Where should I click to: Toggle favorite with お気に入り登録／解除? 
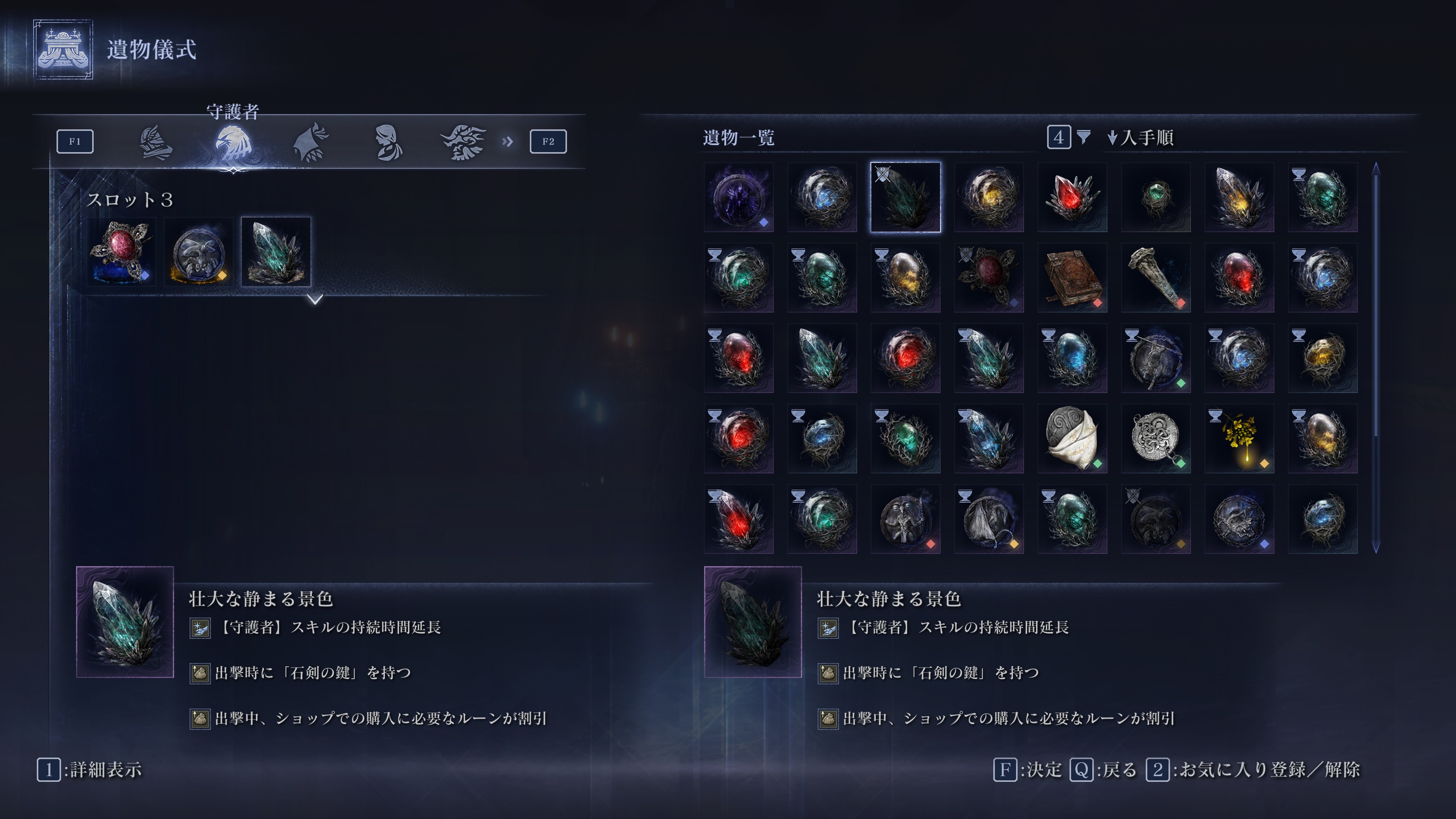click(x=1253, y=770)
